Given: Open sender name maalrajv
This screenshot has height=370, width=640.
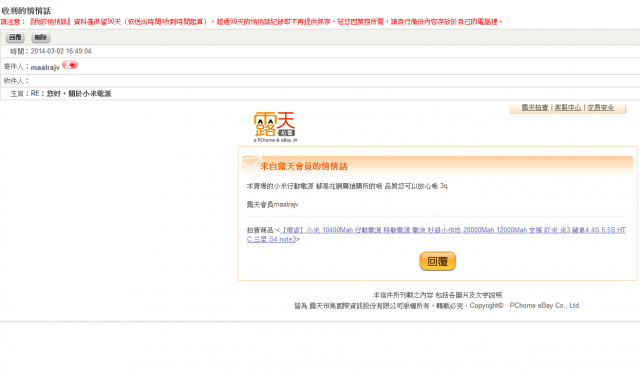Looking at the screenshot, I should coord(45,67).
